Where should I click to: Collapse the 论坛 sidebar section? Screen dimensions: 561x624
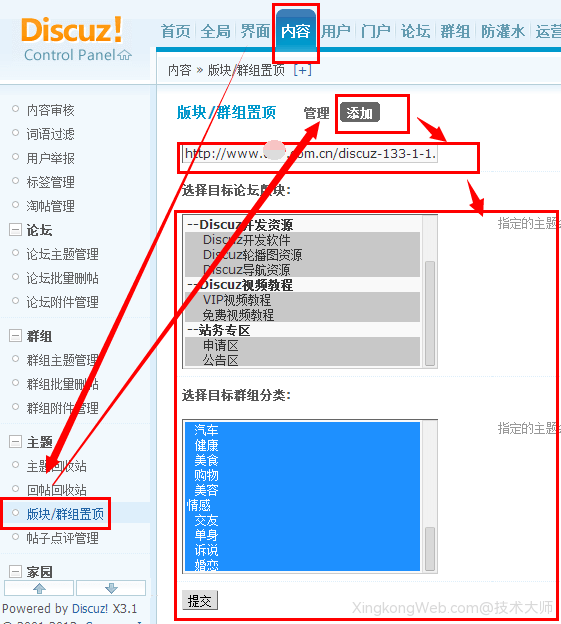15,230
